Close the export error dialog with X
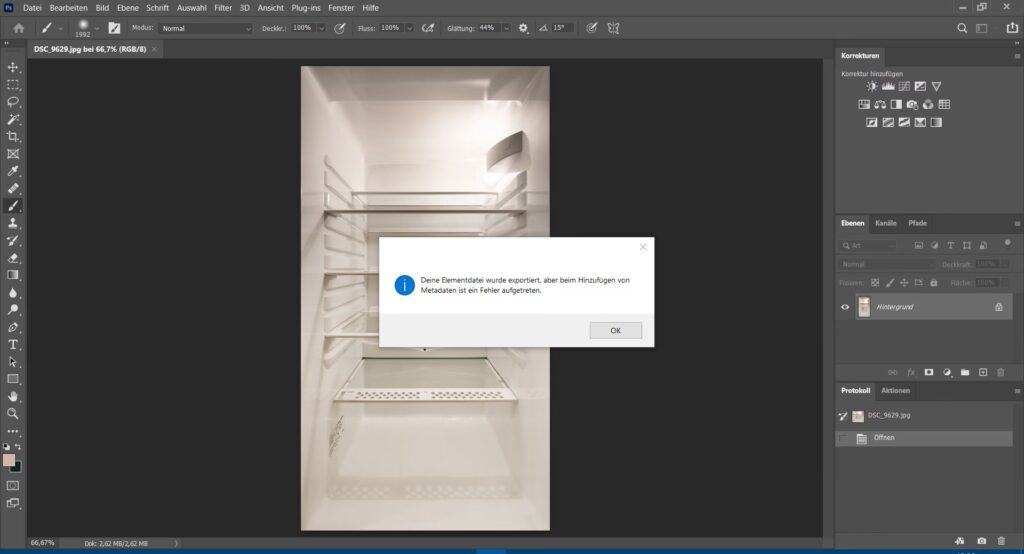This screenshot has height=554, width=1024. click(643, 247)
